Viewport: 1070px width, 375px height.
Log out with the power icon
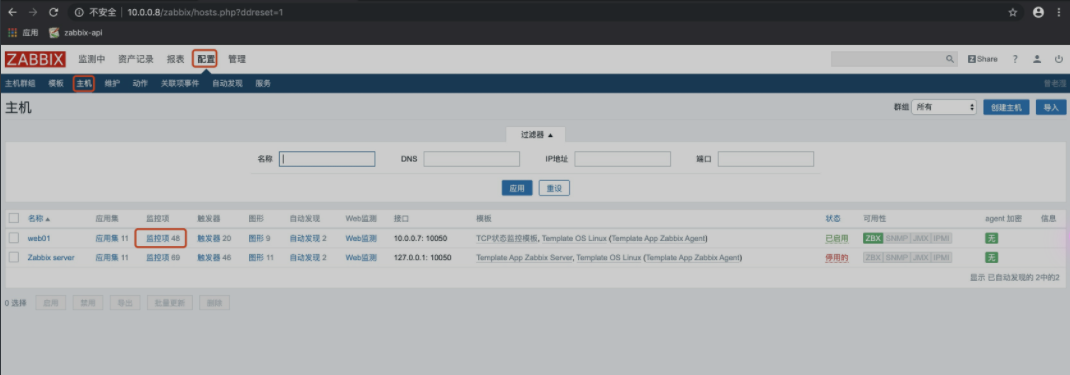coord(1058,59)
